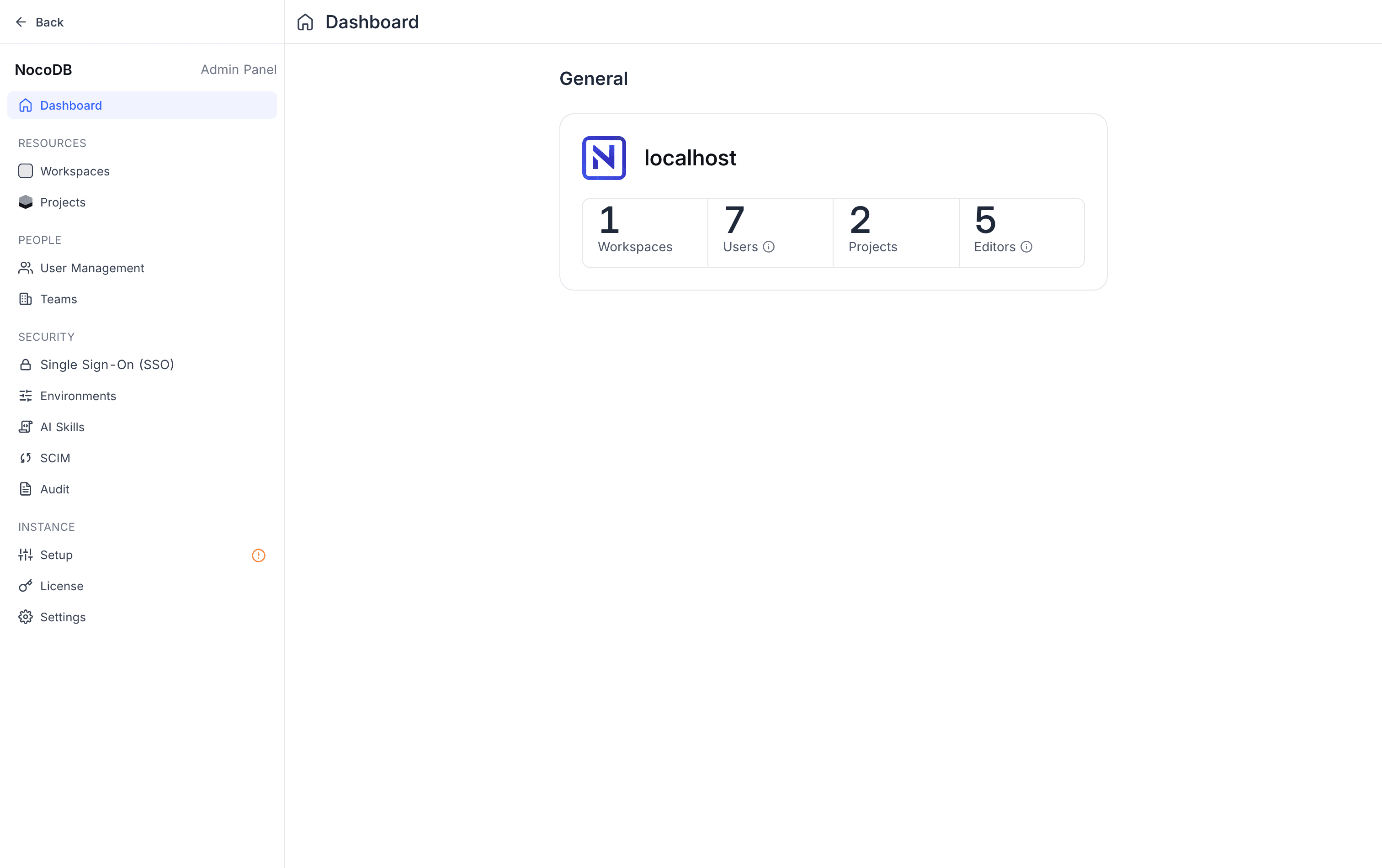Click the SSO lock icon
Viewport: 1382px width, 868px height.
[x=25, y=365]
